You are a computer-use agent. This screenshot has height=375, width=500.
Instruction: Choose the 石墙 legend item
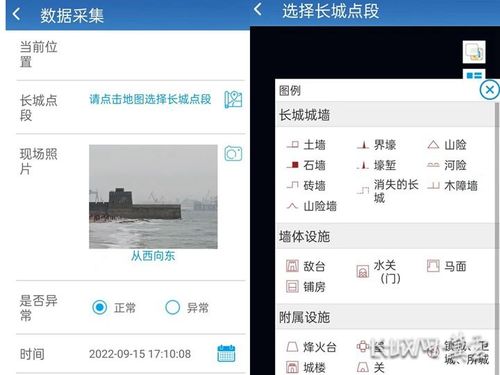[x=306, y=165]
